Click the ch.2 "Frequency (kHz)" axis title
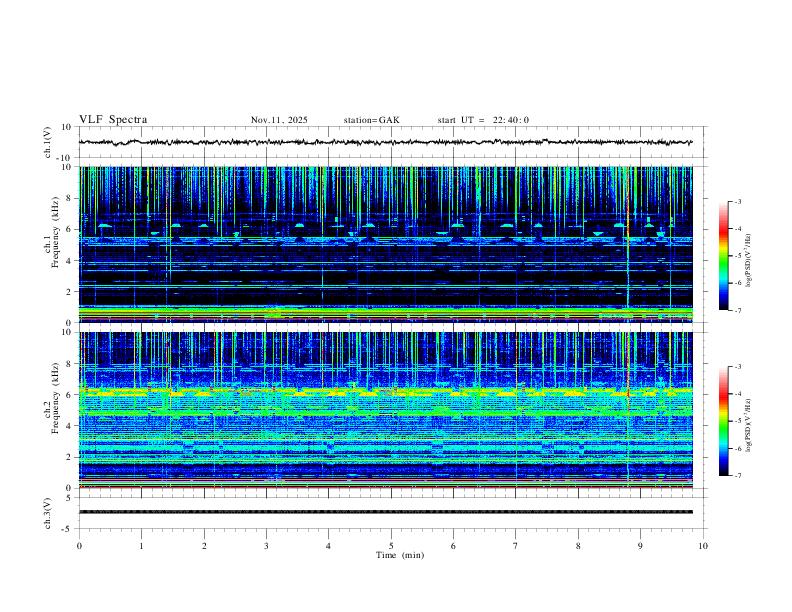The width and height of the screenshot is (792, 612). coord(55,398)
